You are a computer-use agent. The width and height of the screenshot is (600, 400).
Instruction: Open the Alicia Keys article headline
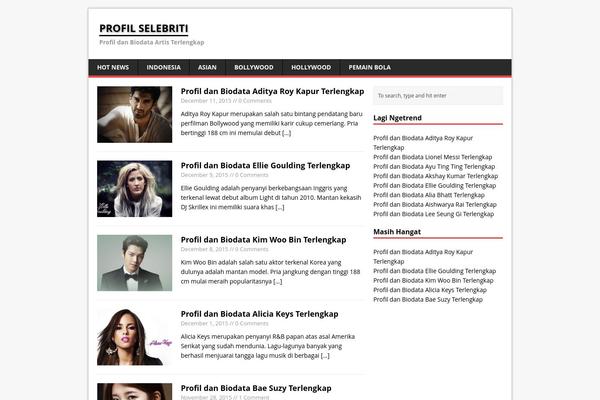pyautogui.click(x=259, y=314)
